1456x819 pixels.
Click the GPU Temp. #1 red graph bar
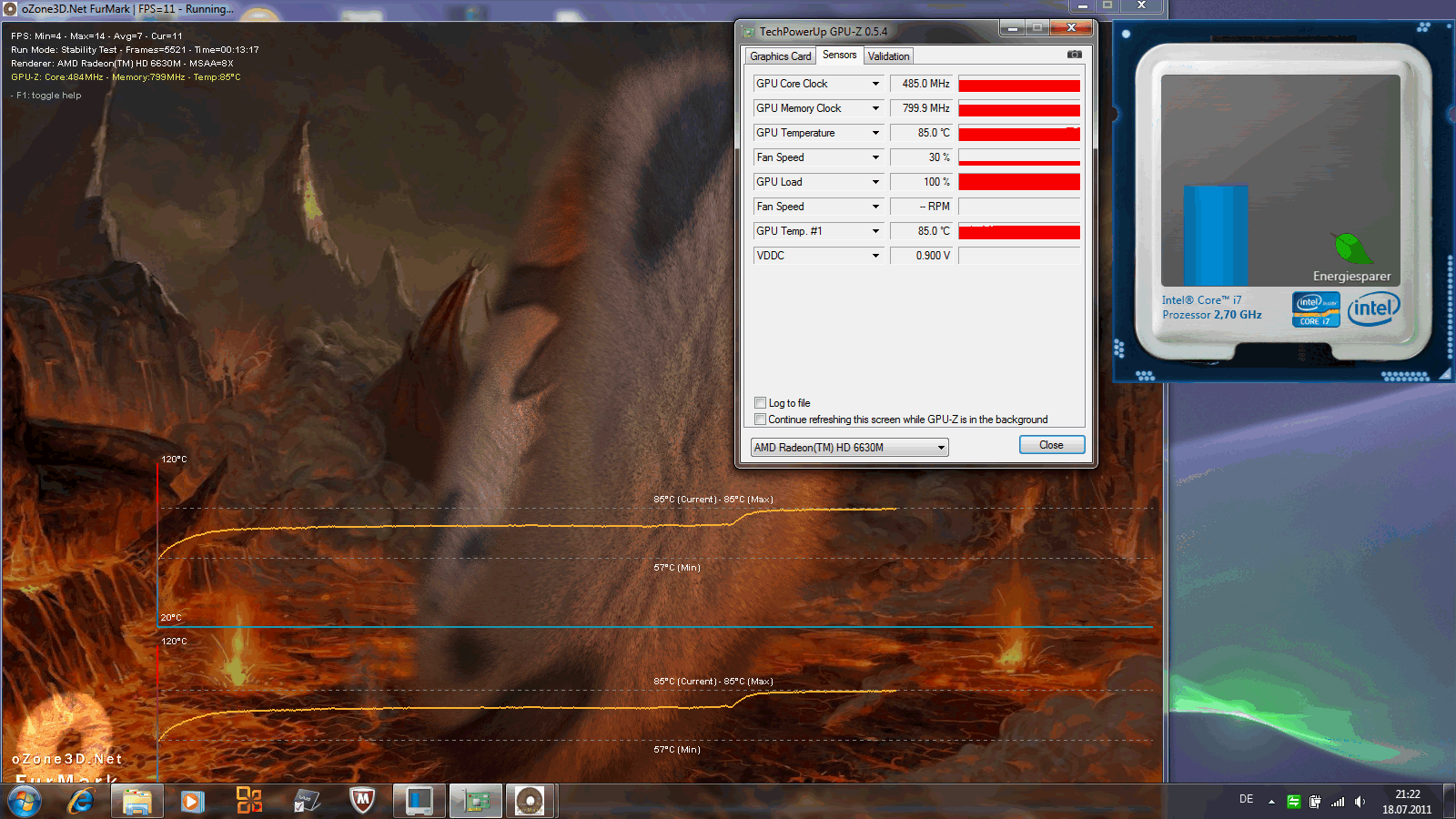click(1019, 231)
